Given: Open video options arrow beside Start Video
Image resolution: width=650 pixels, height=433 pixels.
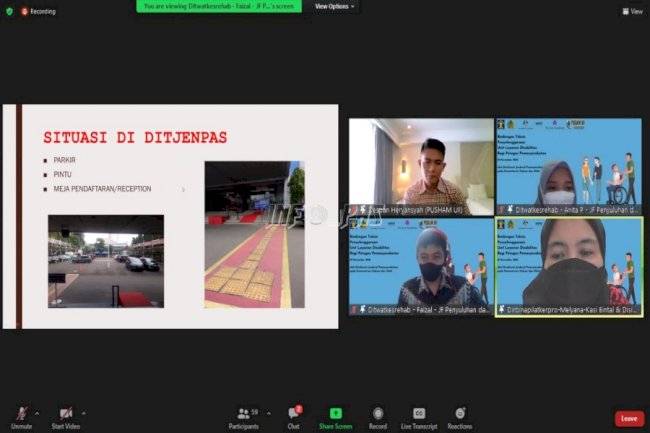Looking at the screenshot, I should pos(85,412).
